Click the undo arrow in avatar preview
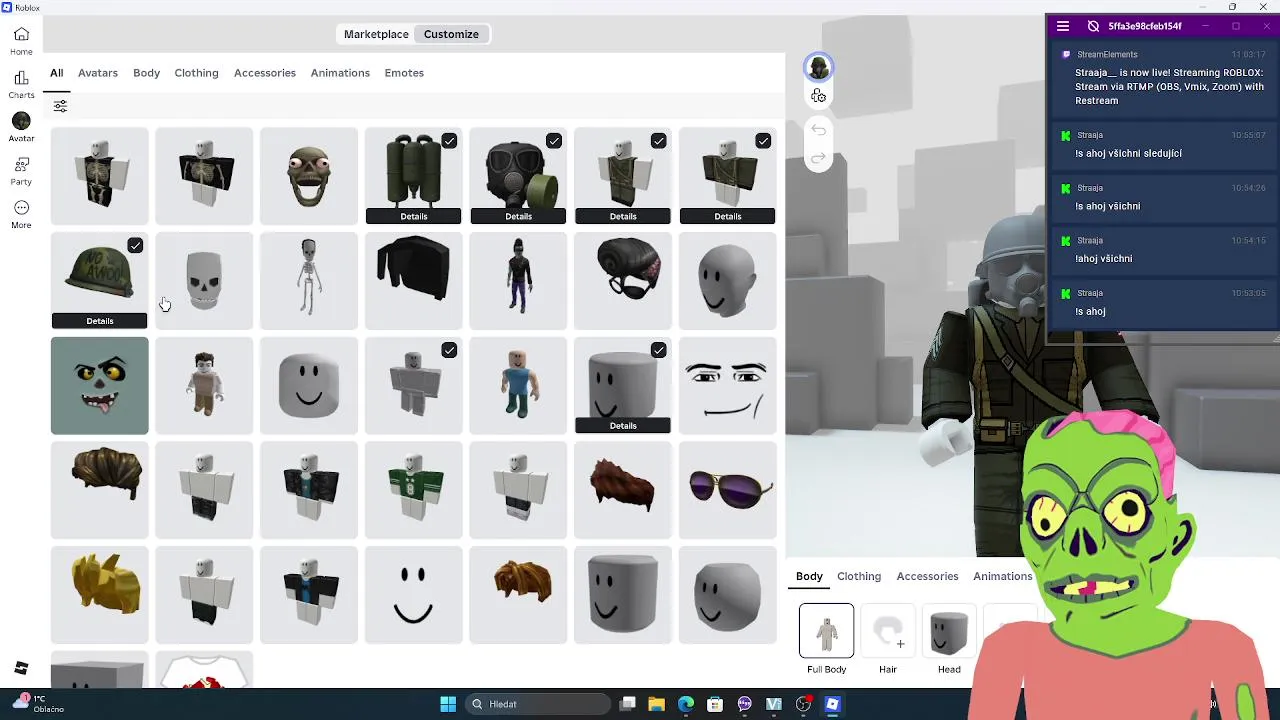This screenshot has width=1280, height=720. coord(819,130)
